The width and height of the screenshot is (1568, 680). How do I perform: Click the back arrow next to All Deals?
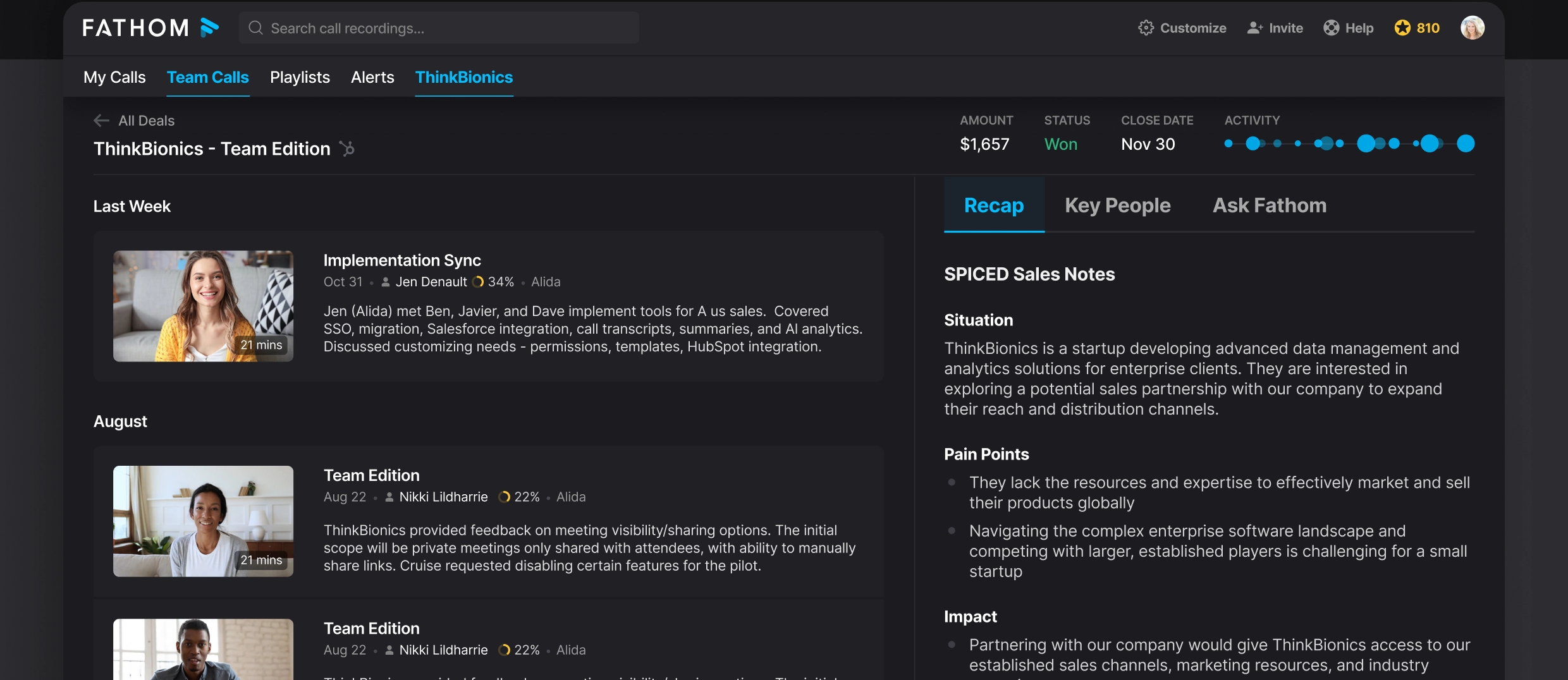(x=101, y=120)
